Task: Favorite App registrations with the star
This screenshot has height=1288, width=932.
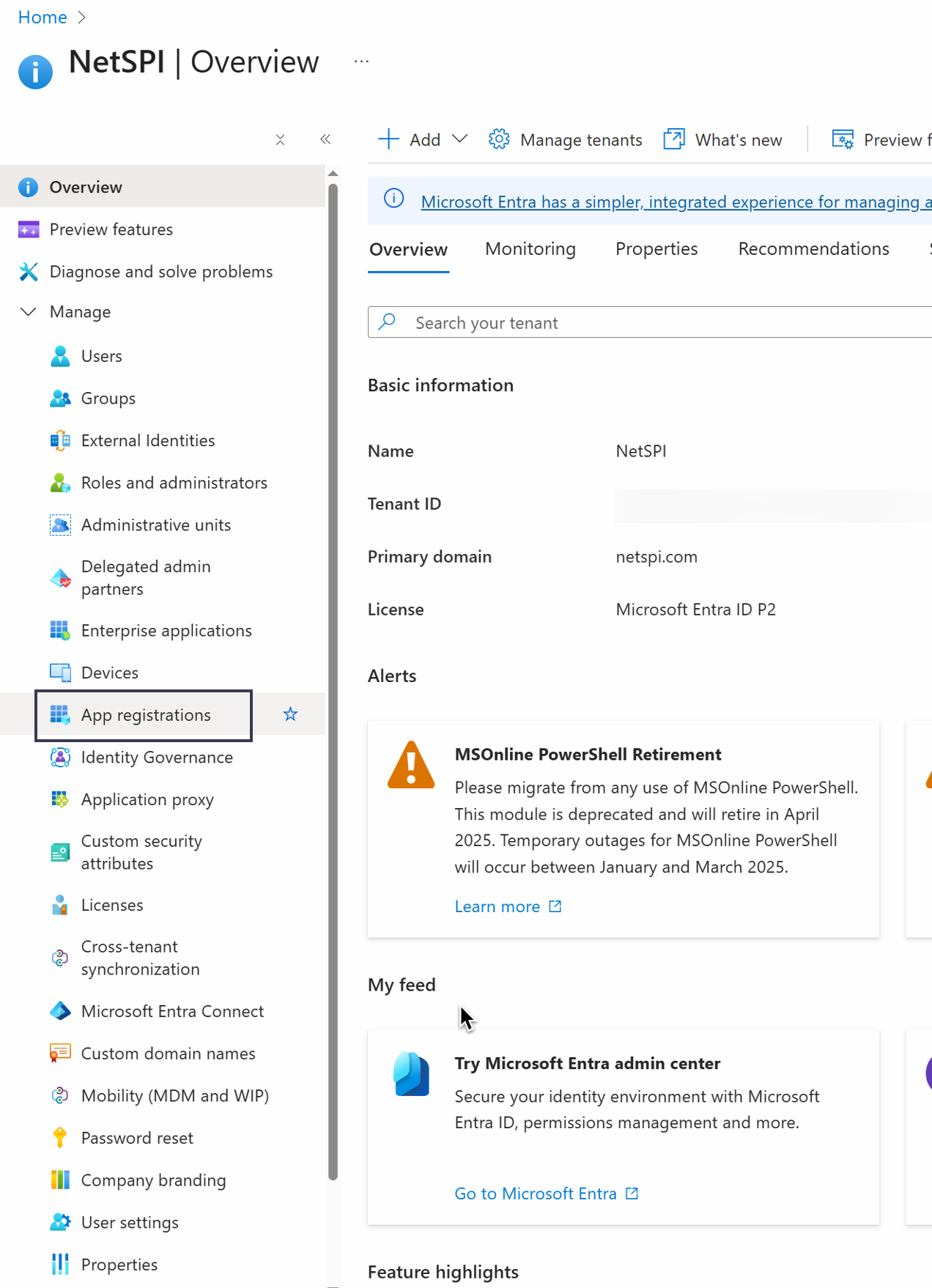Action: (290, 714)
